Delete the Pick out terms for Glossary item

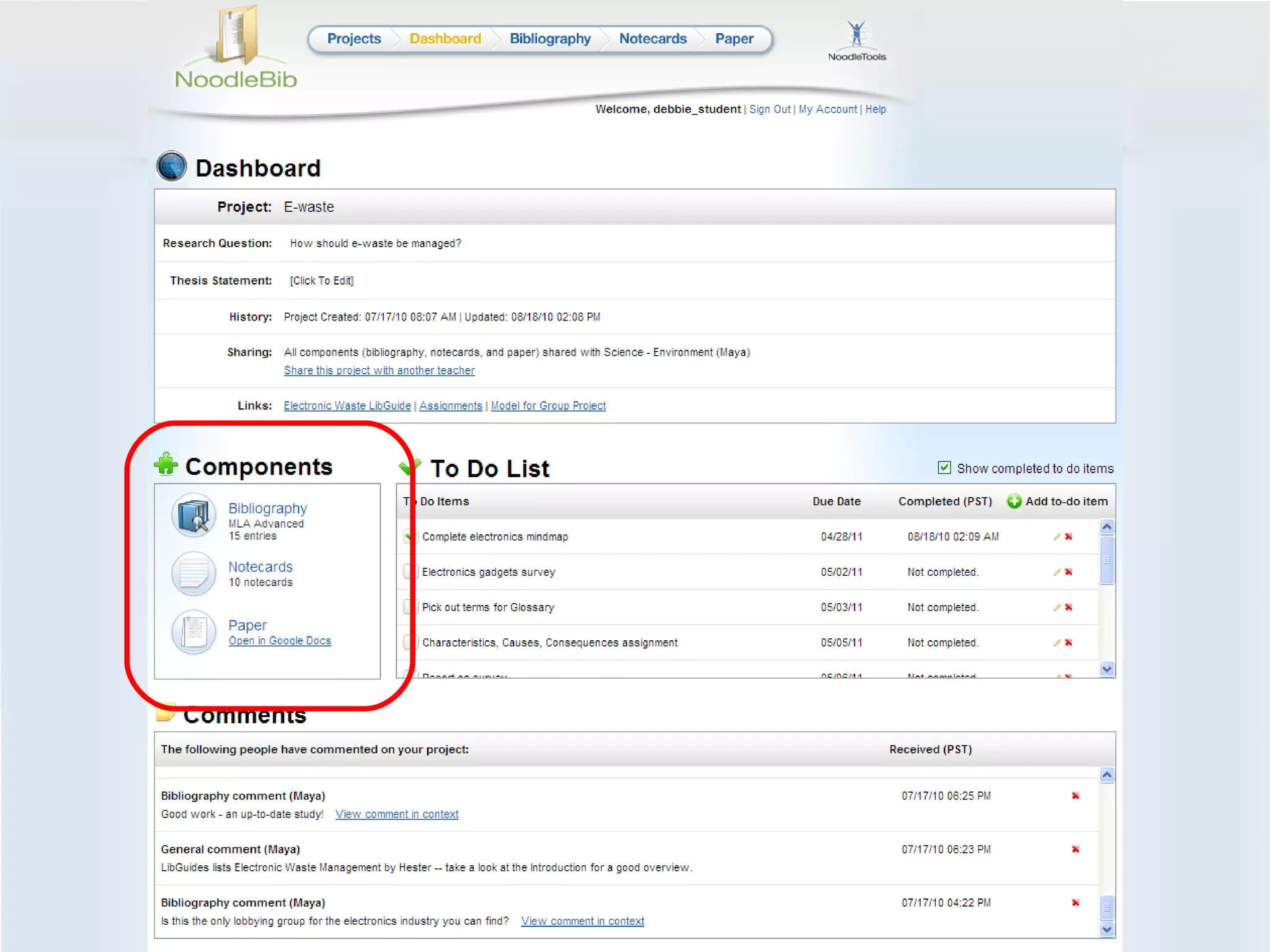[x=1068, y=607]
